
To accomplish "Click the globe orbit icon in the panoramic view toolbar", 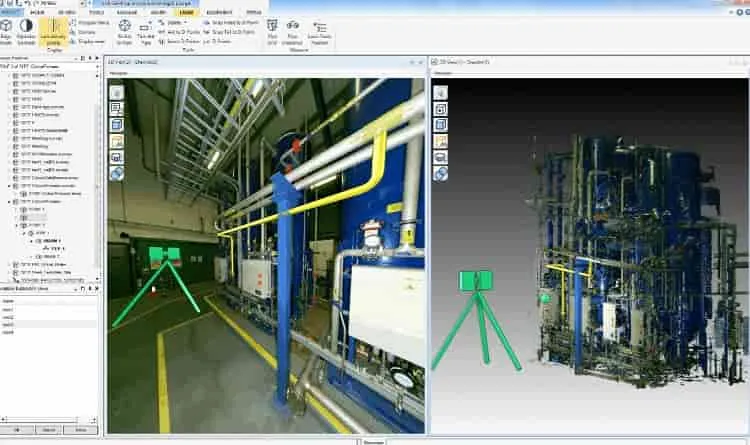I will (x=117, y=173).
